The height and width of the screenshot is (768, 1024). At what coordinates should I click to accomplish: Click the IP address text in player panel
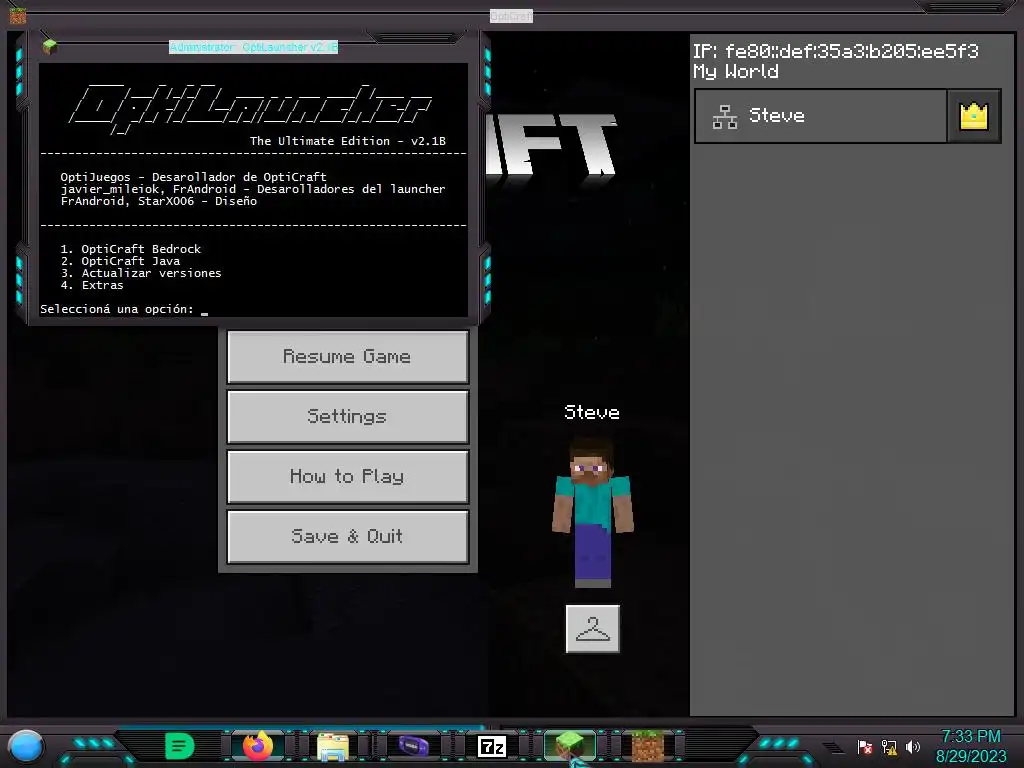(x=836, y=51)
